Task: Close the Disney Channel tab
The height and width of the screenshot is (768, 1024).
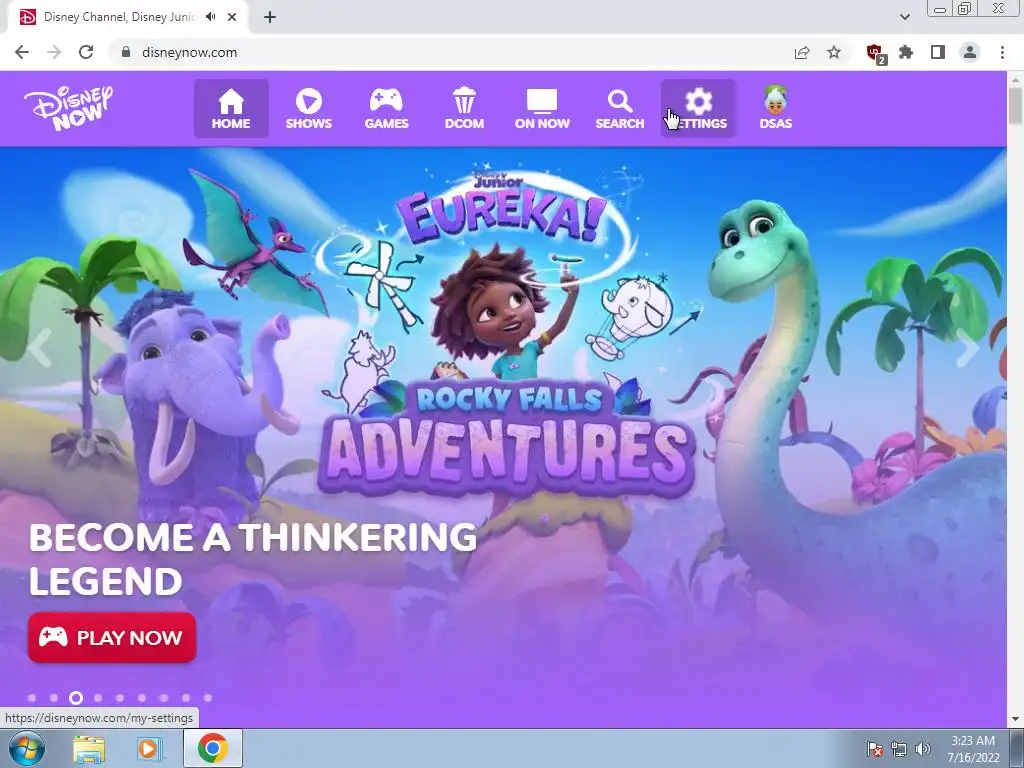Action: [x=232, y=17]
